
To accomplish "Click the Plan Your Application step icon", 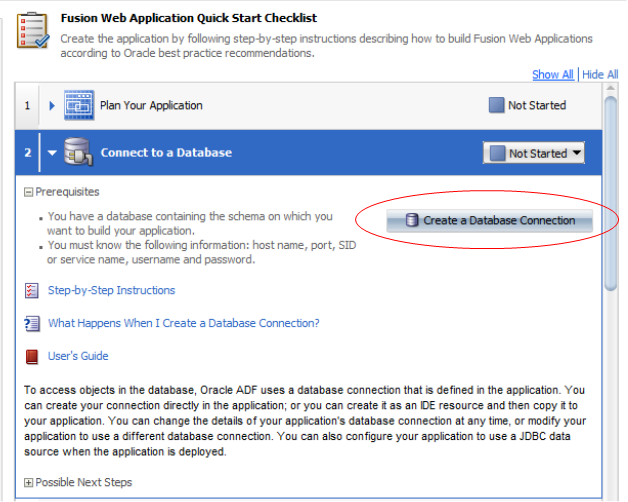I will [79, 105].
